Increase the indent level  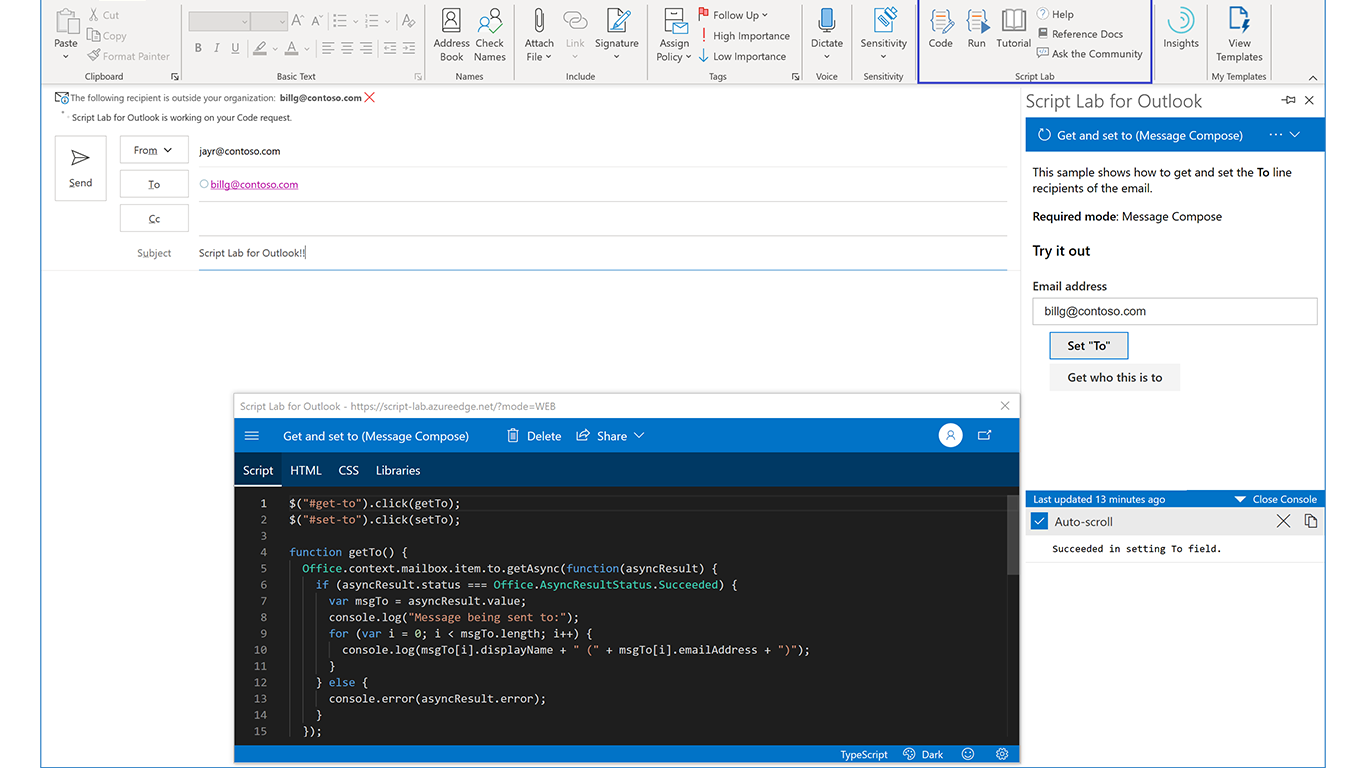[409, 47]
